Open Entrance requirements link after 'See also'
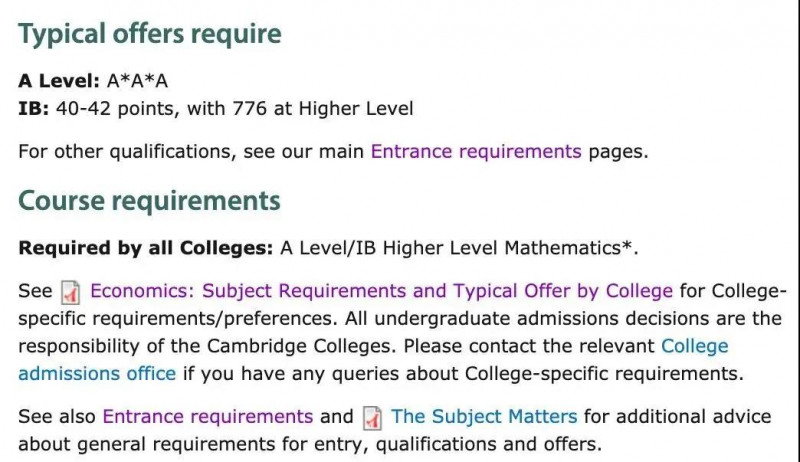This screenshot has width=800, height=462. (208, 416)
